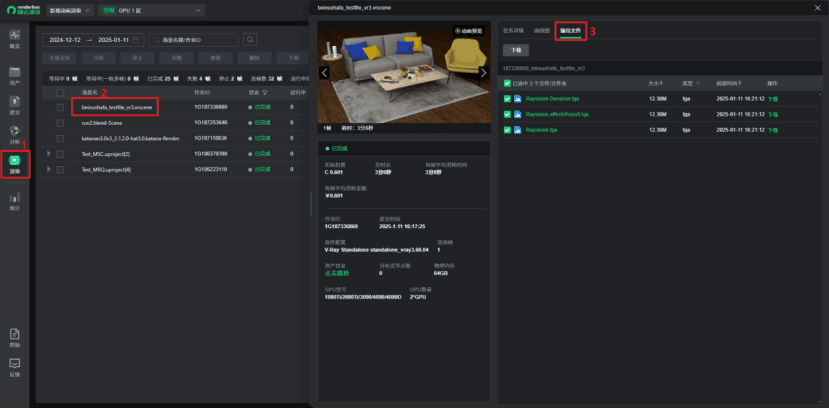829x409 pixels.
Task: Click the 动画预览 play icon on preview
Action: click(457, 31)
